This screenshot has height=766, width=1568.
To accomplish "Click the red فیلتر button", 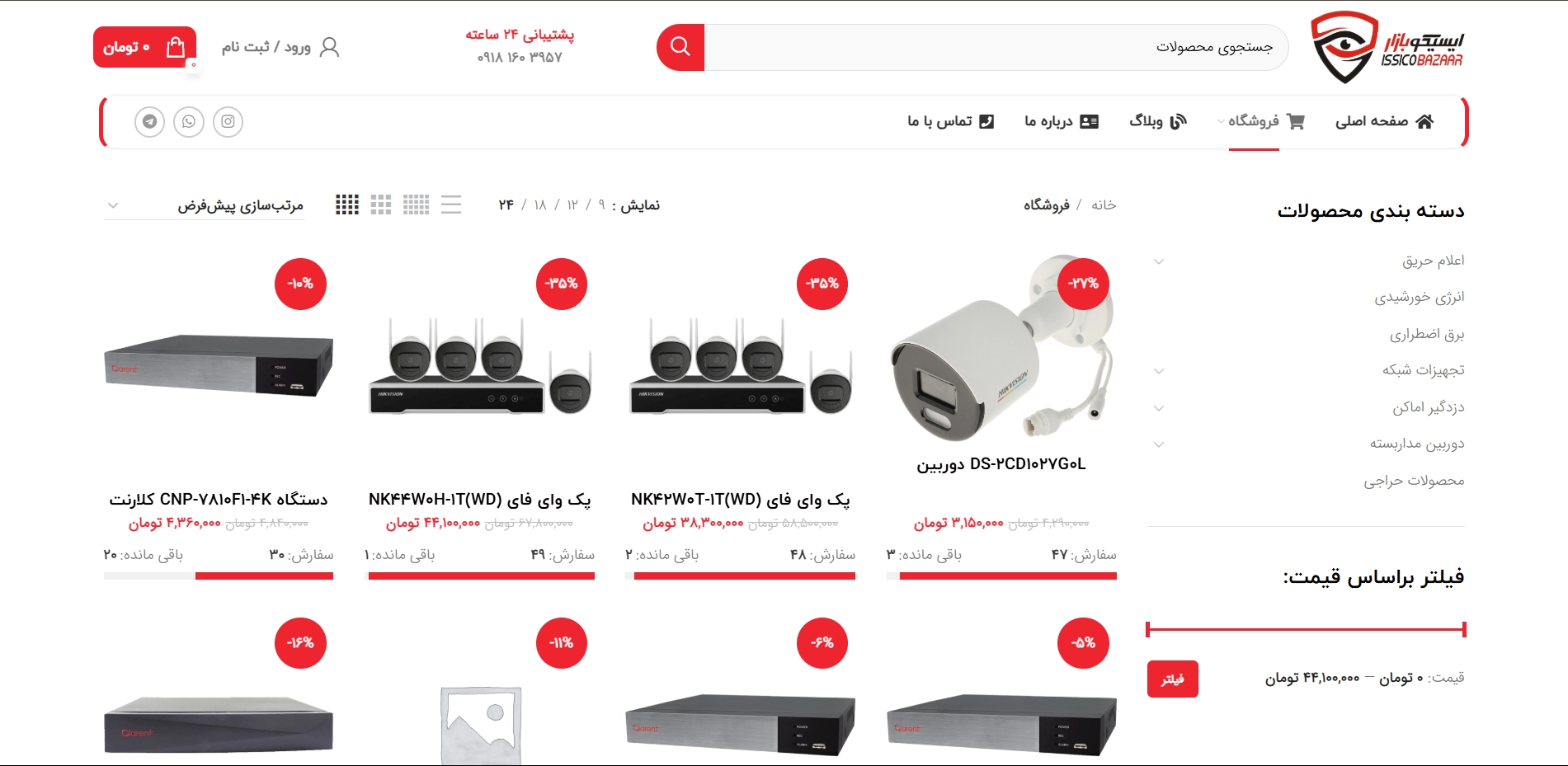I will click(1173, 679).
